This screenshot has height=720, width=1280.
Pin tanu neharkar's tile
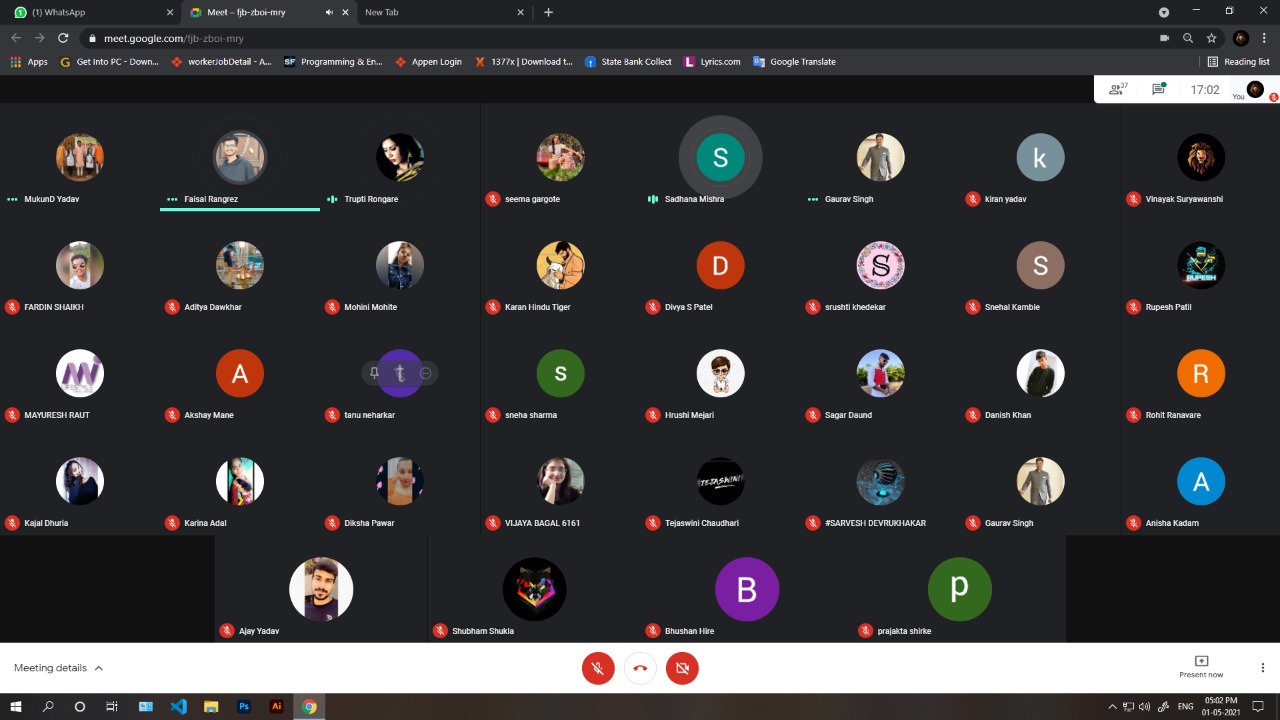coord(374,373)
